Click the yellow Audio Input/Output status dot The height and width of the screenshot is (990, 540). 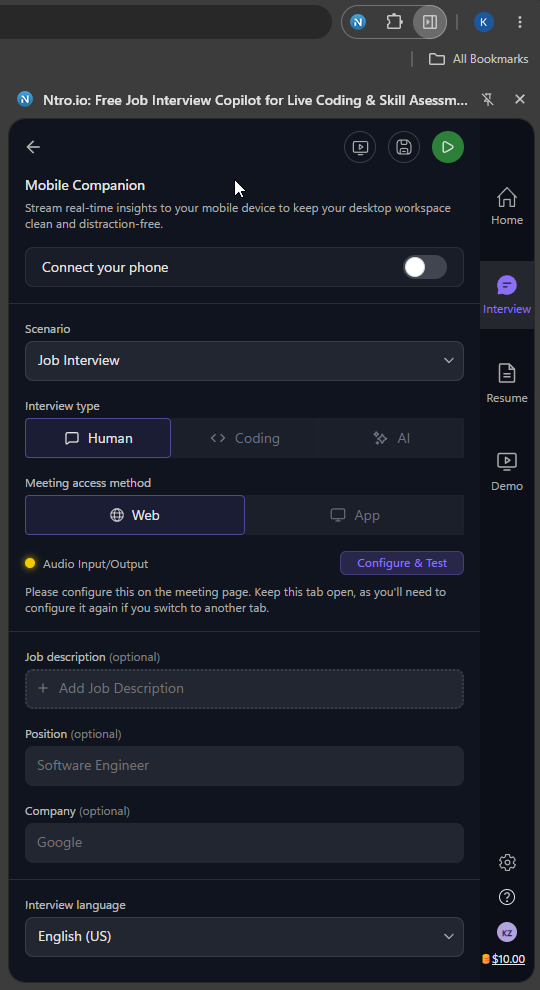point(30,563)
